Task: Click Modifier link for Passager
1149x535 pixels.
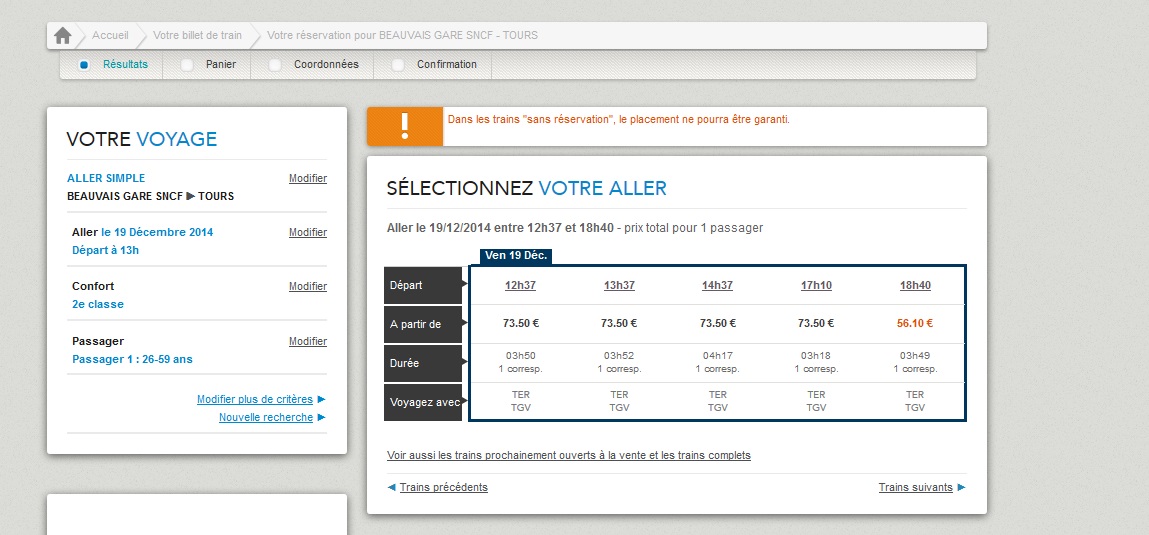Action: coord(308,342)
